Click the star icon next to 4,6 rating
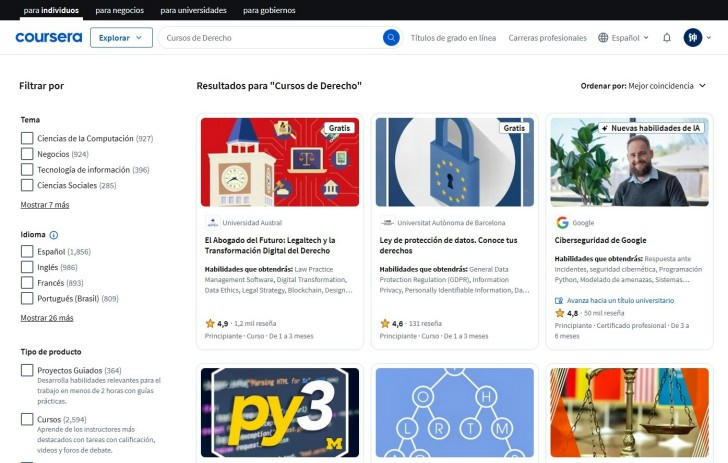Screen dimensions: 728x463 click(x=384, y=323)
